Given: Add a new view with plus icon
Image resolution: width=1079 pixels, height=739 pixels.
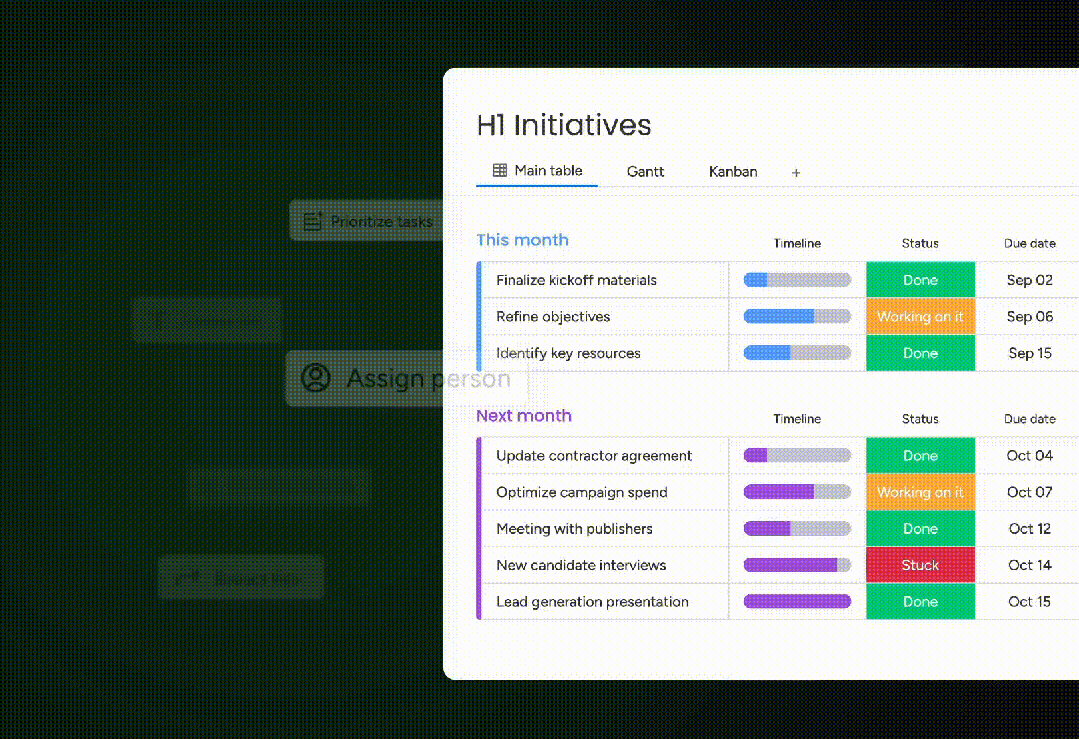Looking at the screenshot, I should (796, 173).
